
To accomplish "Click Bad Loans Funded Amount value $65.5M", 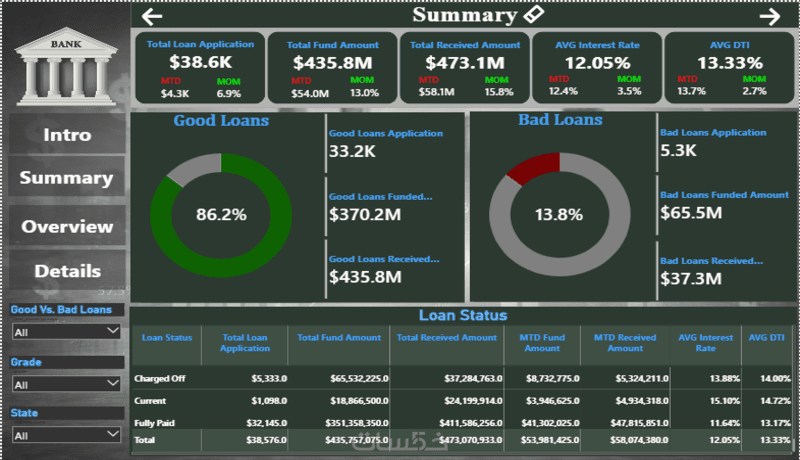I will [x=691, y=213].
